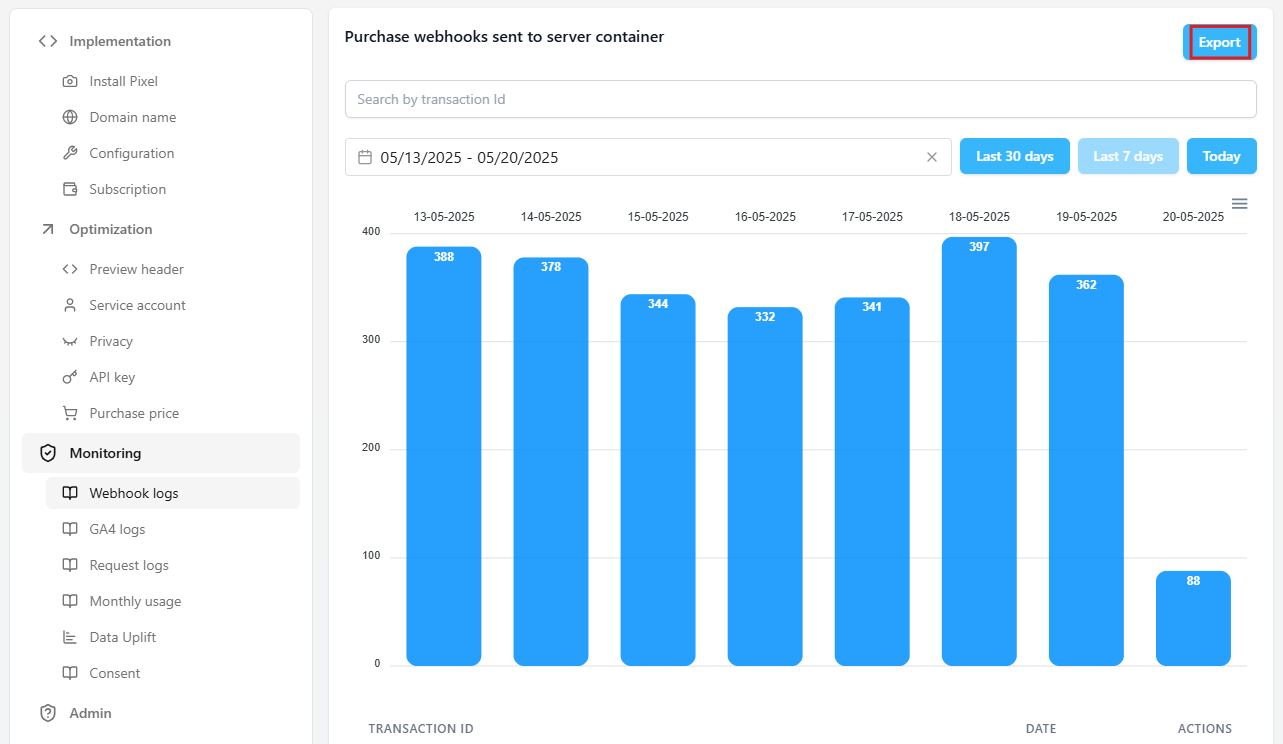Viewport: 1283px width, 744px height.
Task: Expand the Admin section
Action: click(90, 713)
